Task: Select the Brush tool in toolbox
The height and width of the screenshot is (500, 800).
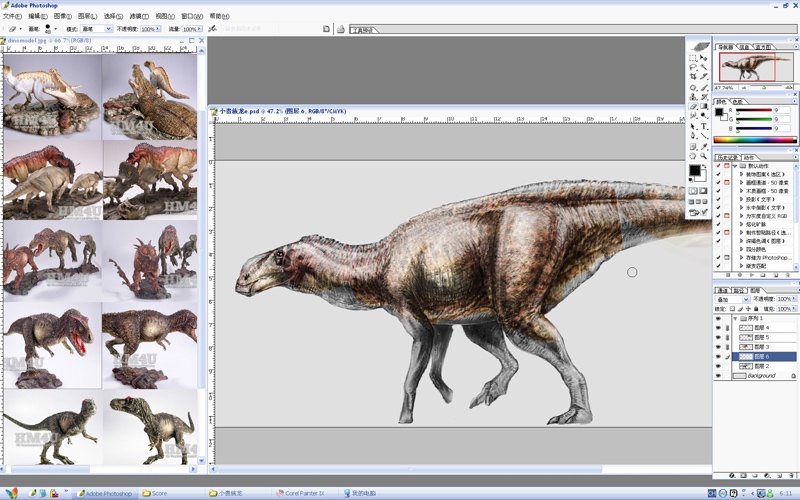Action: tap(704, 87)
